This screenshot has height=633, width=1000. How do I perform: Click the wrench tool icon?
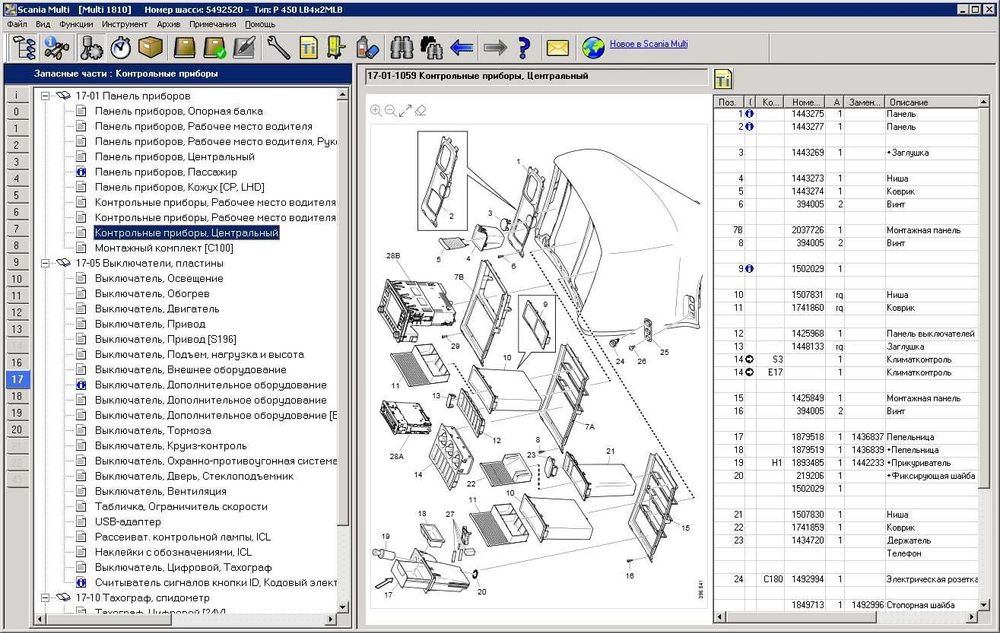click(278, 47)
